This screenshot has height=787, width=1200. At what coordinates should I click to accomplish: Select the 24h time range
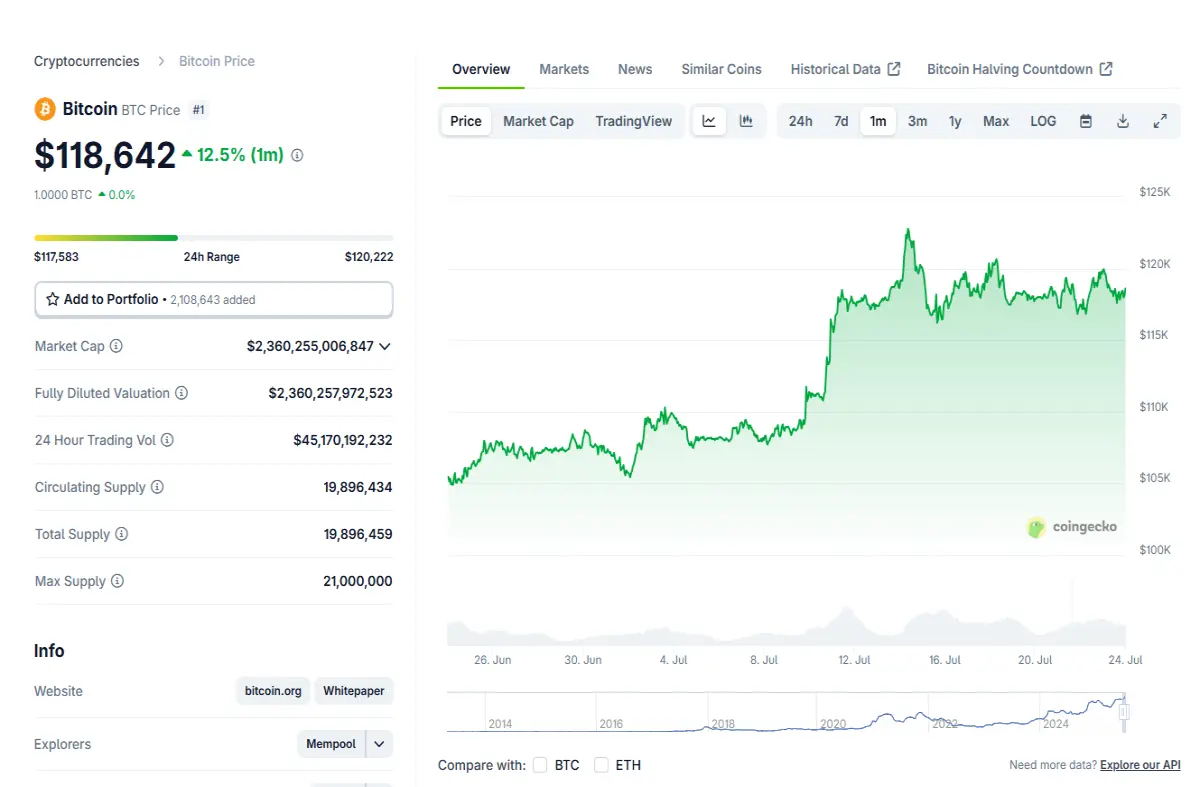800,121
